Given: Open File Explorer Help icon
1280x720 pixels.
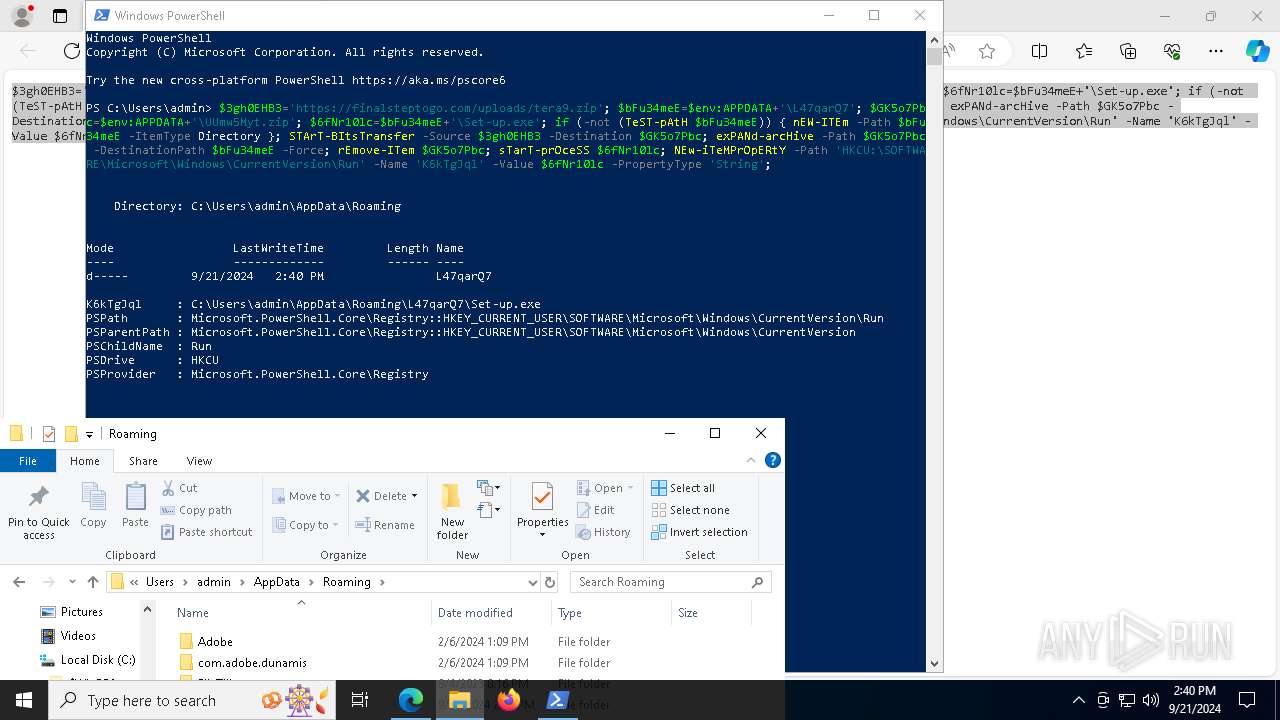Looking at the screenshot, I should click(772, 461).
